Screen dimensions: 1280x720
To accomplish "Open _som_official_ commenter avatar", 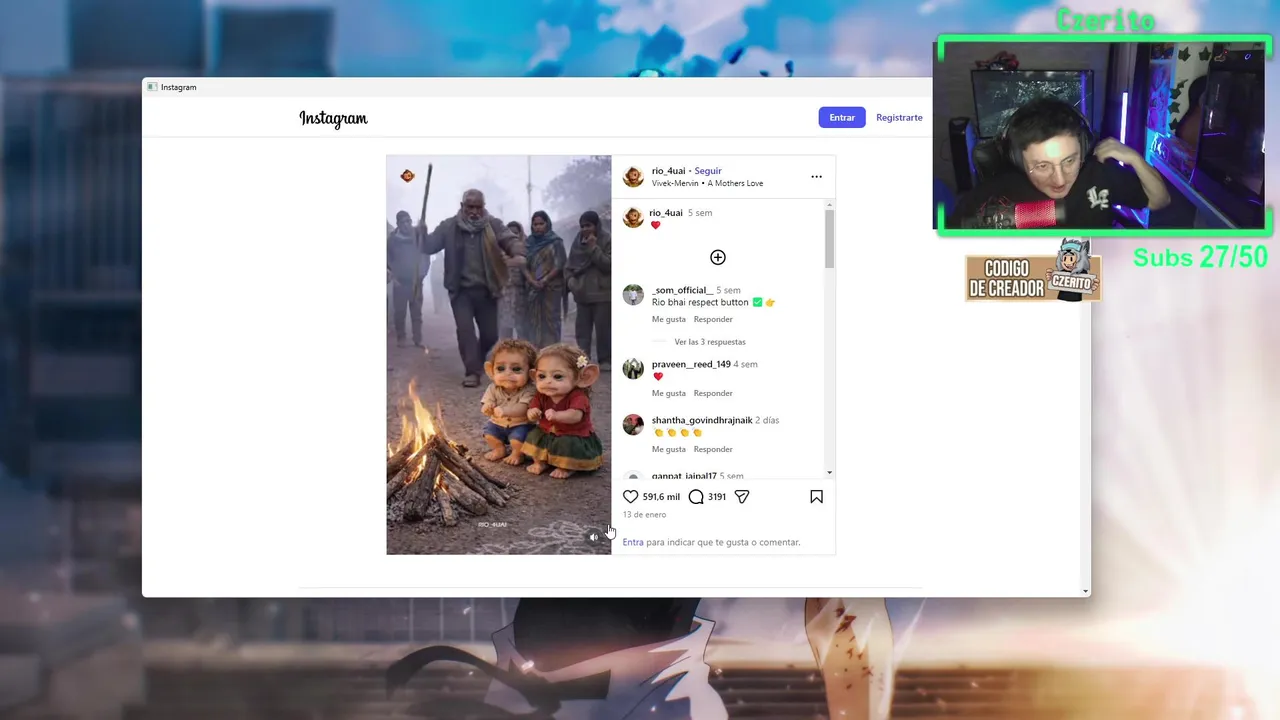I will coord(633,294).
